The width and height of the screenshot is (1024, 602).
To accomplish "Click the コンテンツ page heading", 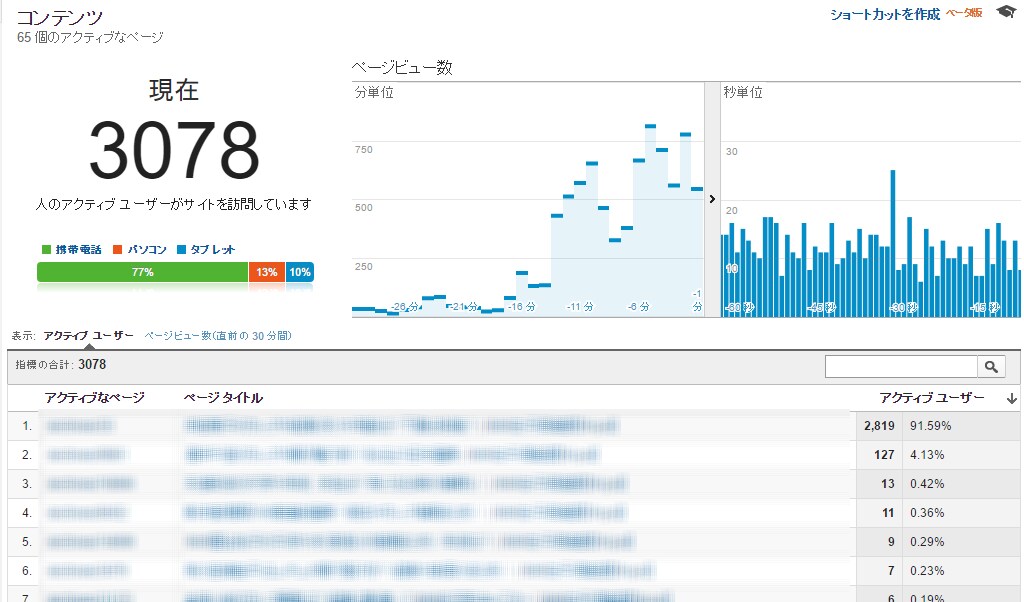I will (x=59, y=17).
